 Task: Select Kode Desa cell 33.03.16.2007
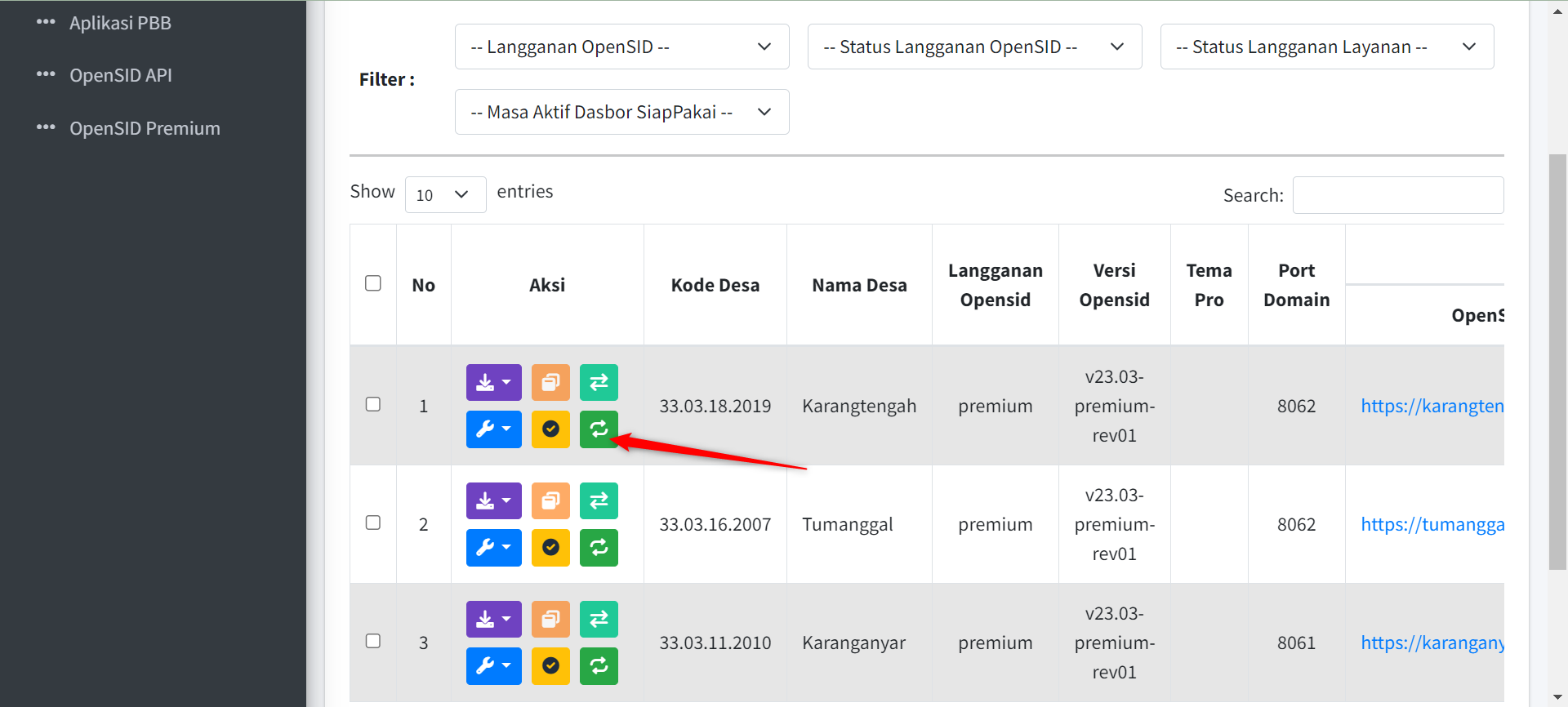715,524
